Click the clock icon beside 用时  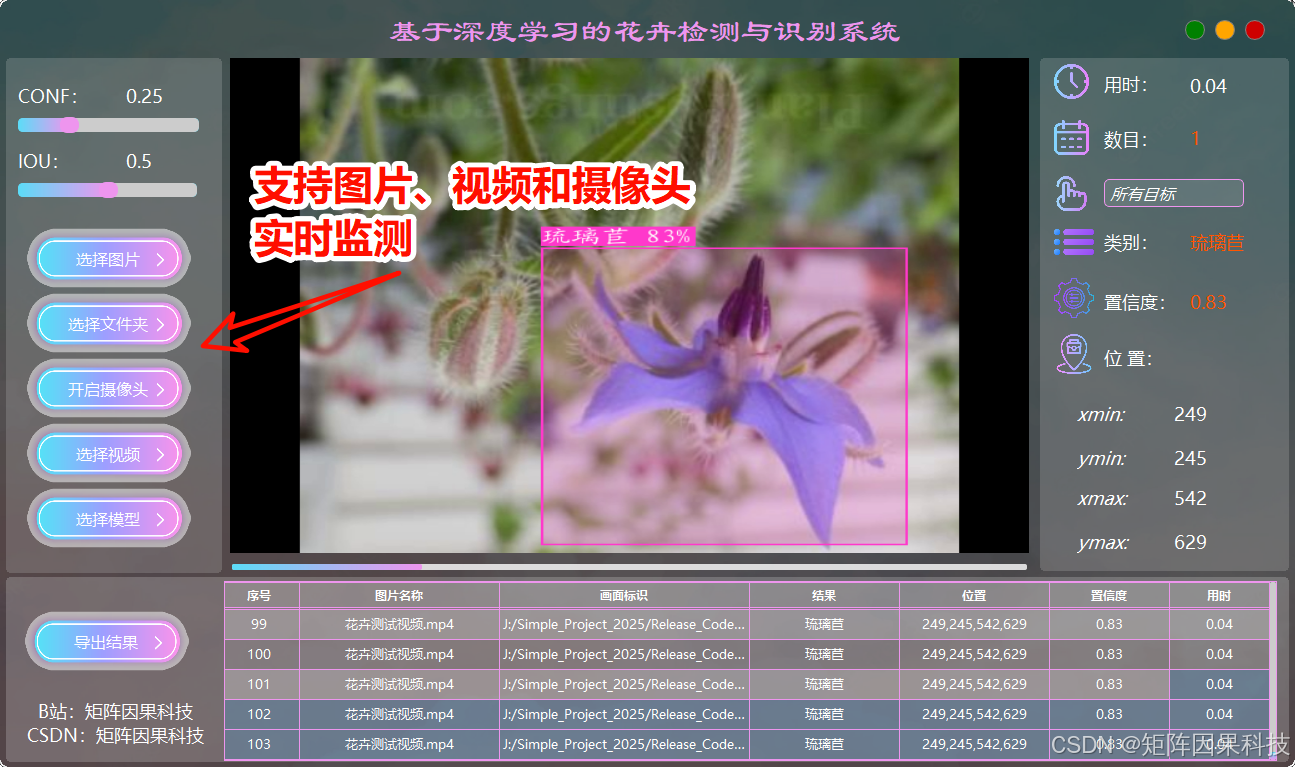click(x=1071, y=82)
